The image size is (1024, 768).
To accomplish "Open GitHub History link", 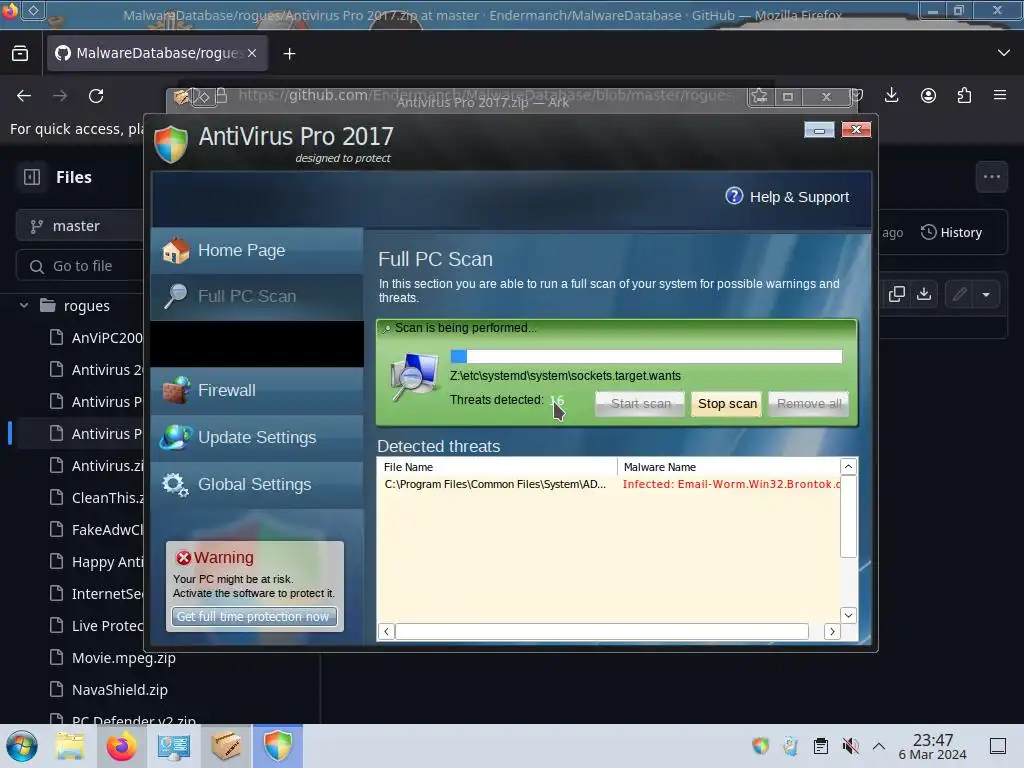I will [952, 232].
